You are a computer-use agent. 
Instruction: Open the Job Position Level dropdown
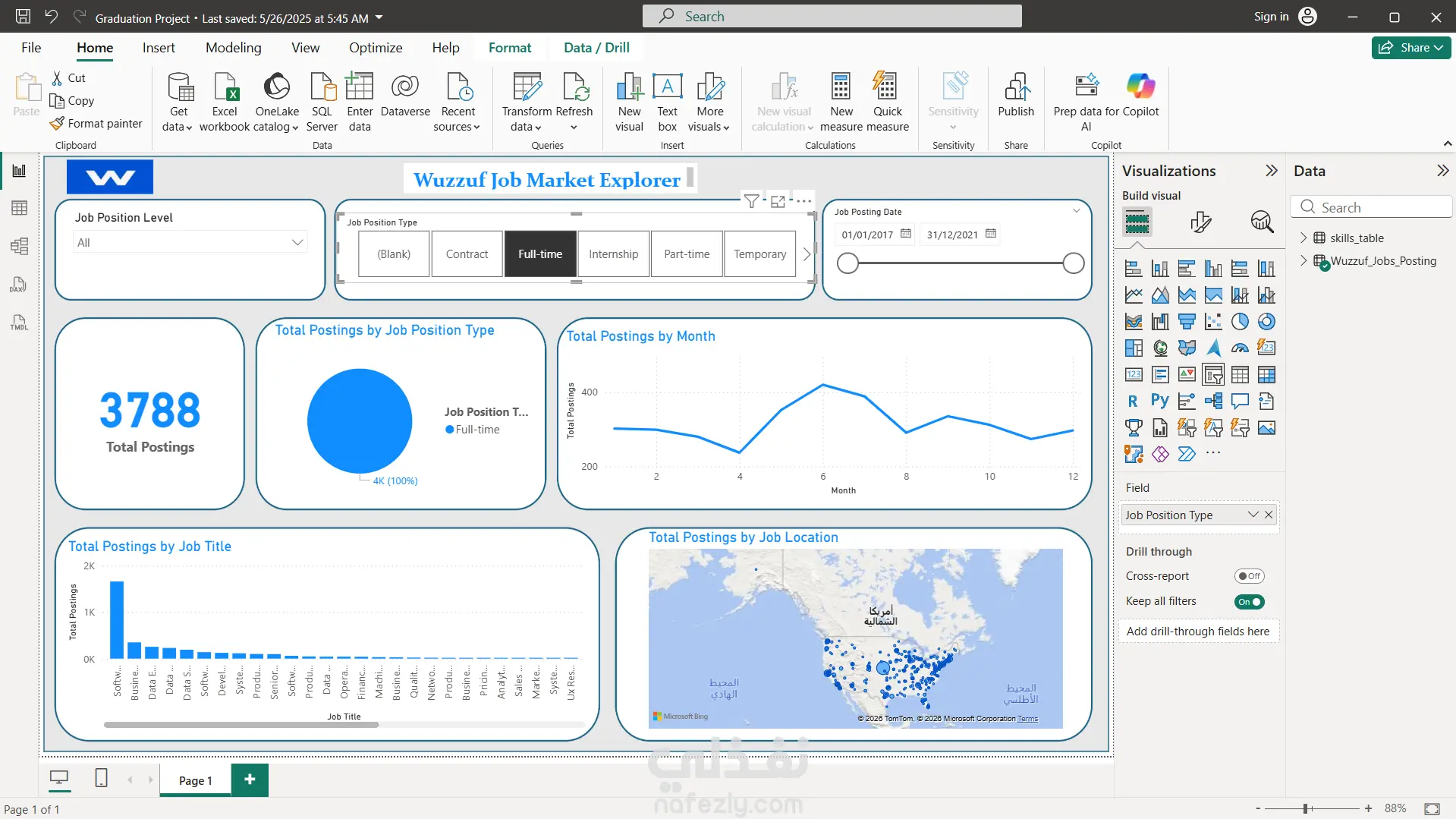click(x=191, y=243)
